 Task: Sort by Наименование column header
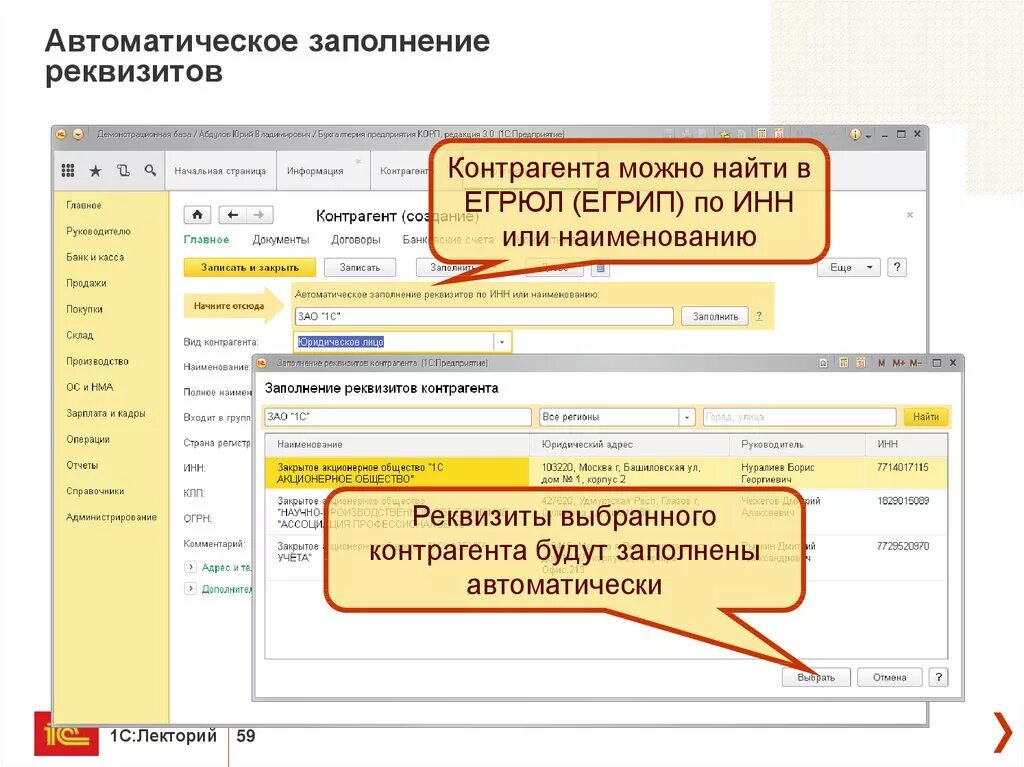(x=397, y=444)
